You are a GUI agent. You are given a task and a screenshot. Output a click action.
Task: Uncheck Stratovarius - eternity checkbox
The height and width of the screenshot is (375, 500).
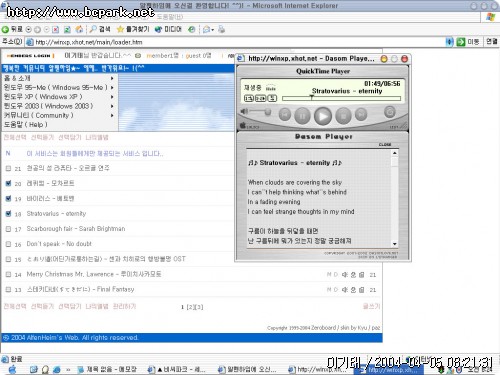coord(8,214)
